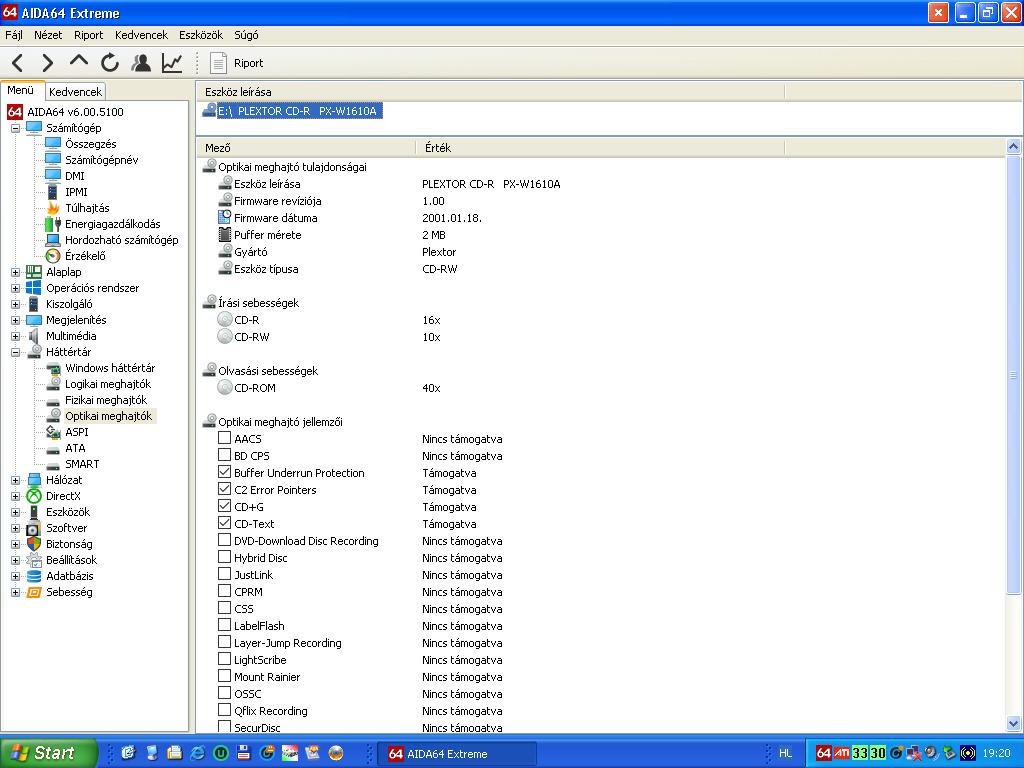This screenshot has width=1024, height=768.
Task: Expand the Operációs rendszer node
Action: [x=15, y=288]
